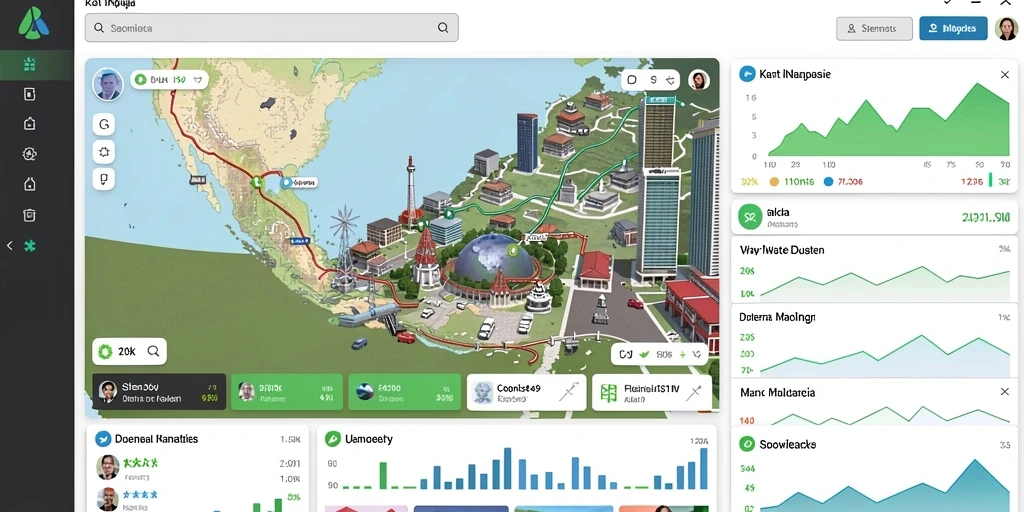The height and width of the screenshot is (512, 1024).
Task: Click the man's avatar on the map
Action: [108, 84]
